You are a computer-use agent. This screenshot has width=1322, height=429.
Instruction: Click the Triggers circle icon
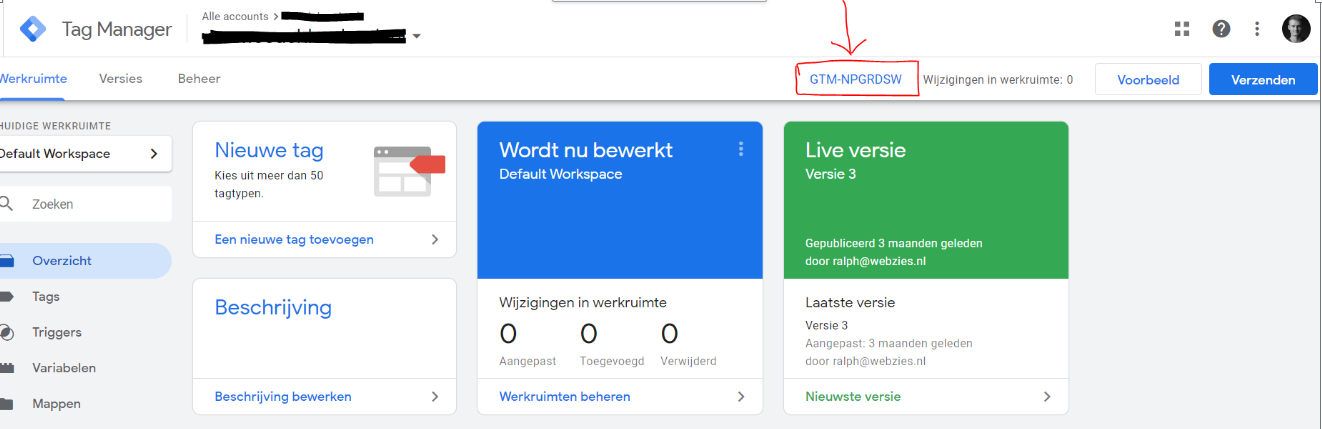tap(6, 332)
